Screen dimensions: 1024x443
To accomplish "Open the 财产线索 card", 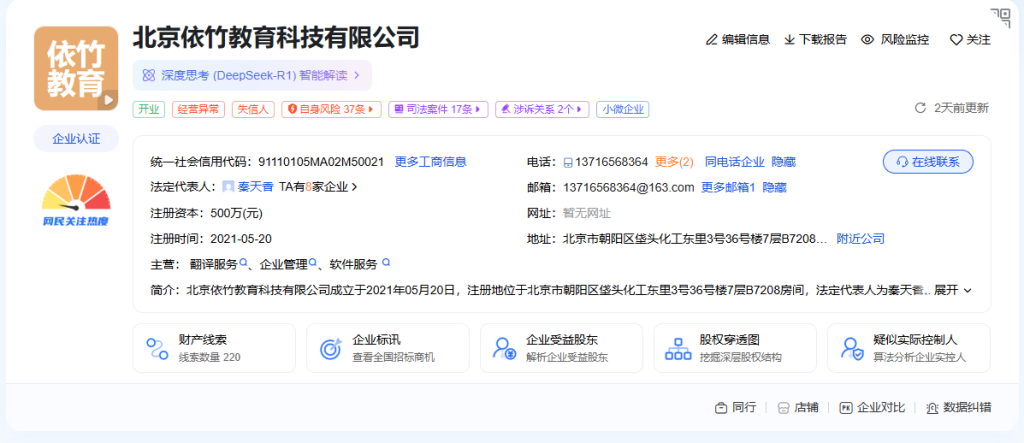I will tap(214, 348).
